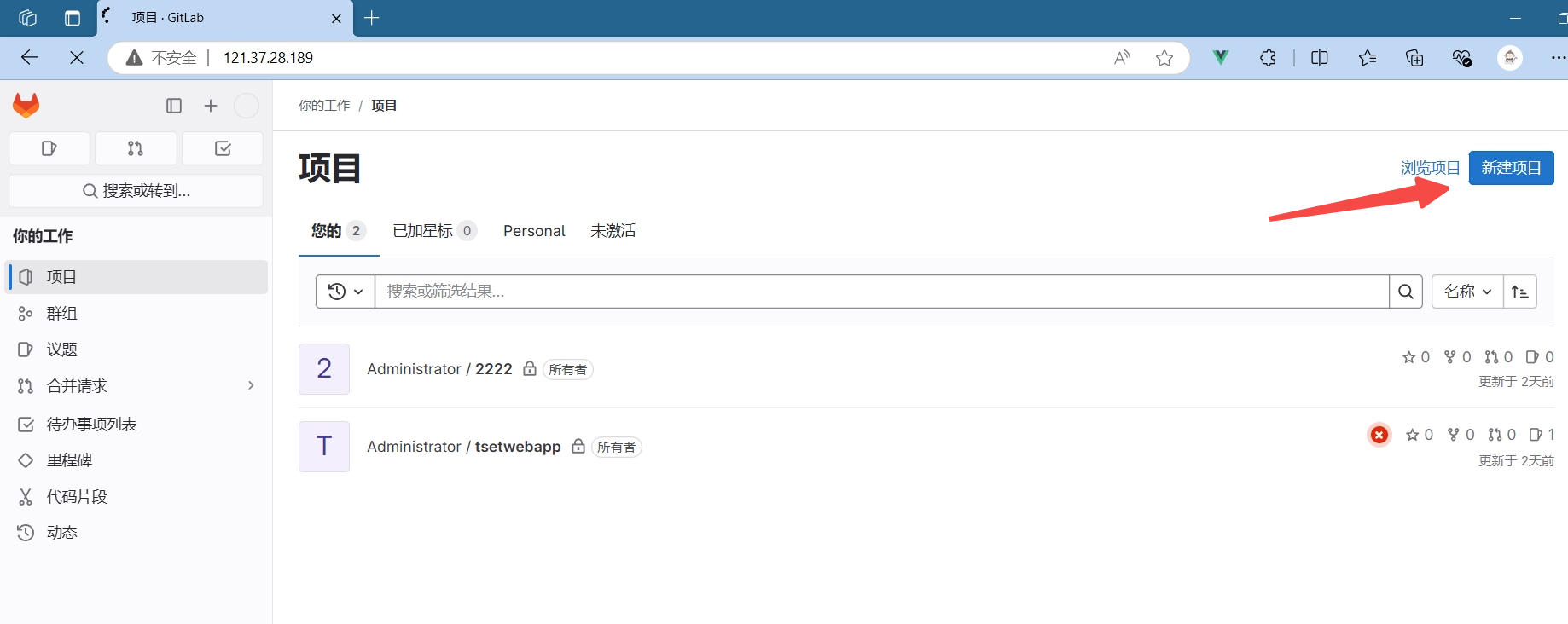Click the 所有者 badge on 2222 row
The height and width of the screenshot is (624, 1568).
click(x=568, y=370)
